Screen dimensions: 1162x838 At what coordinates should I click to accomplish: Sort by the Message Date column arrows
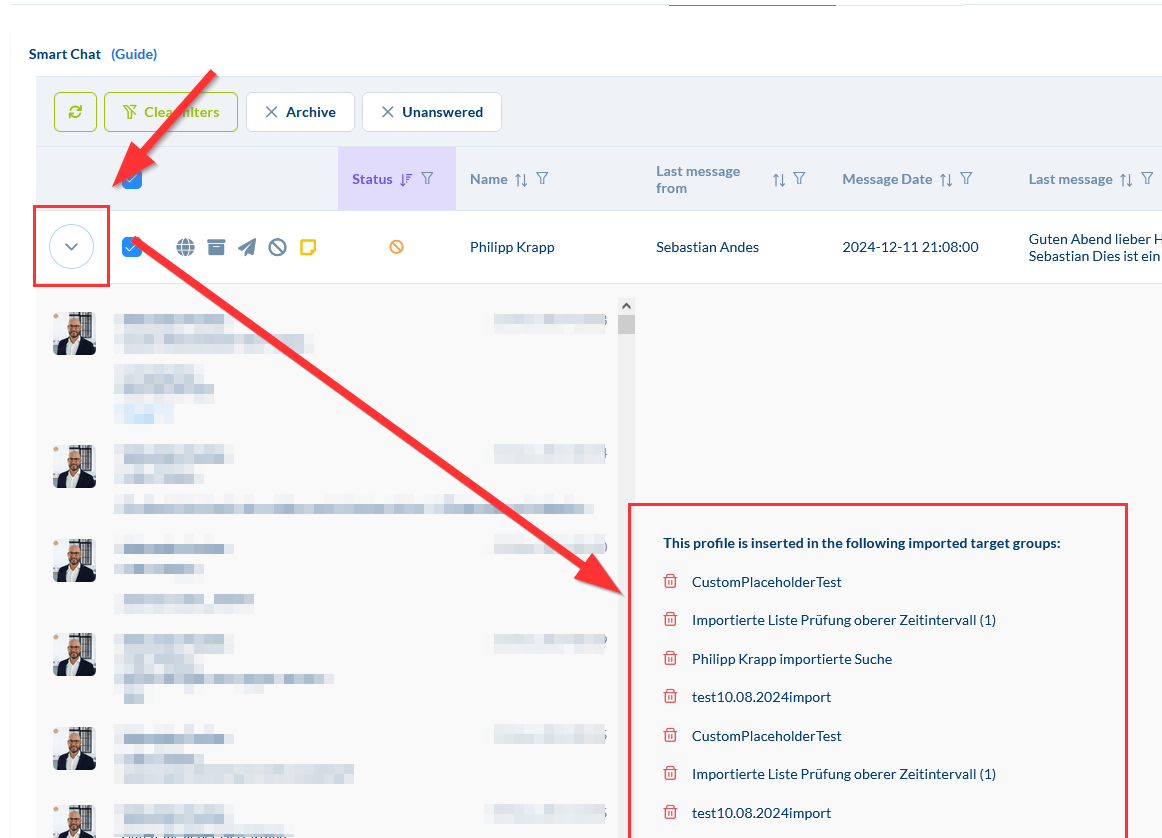coord(946,179)
